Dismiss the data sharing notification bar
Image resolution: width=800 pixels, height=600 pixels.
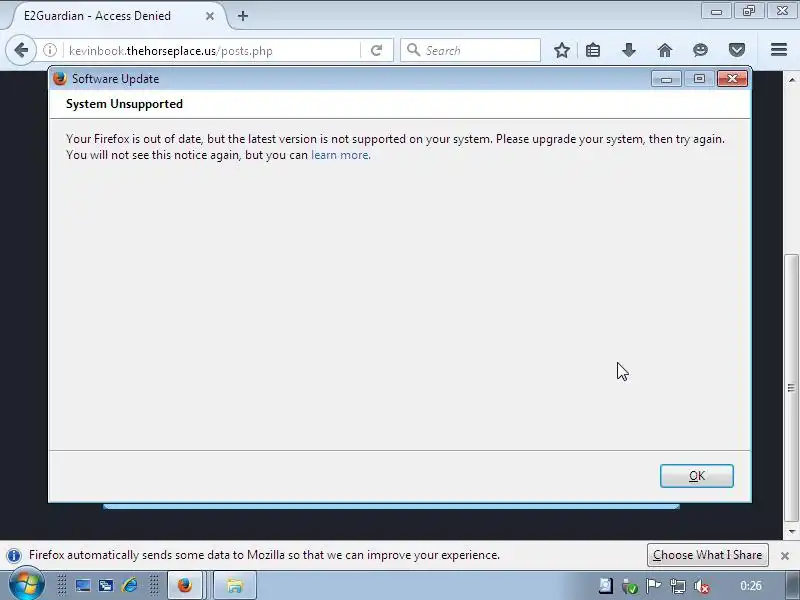tap(785, 556)
